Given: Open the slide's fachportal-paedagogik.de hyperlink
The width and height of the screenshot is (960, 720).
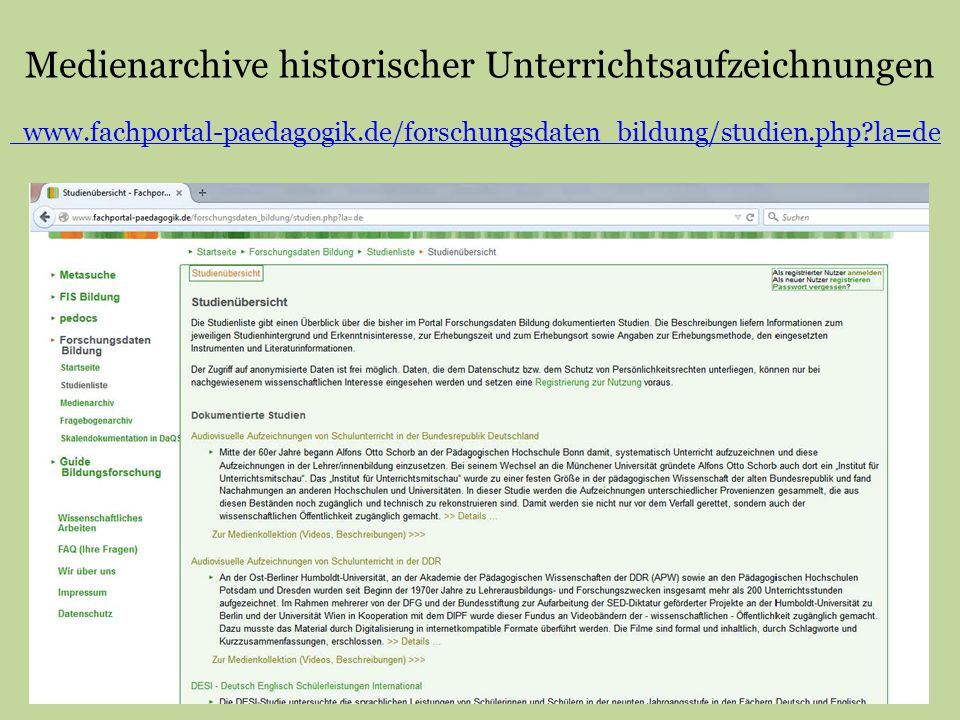Looking at the screenshot, I should pyautogui.click(x=475, y=132).
